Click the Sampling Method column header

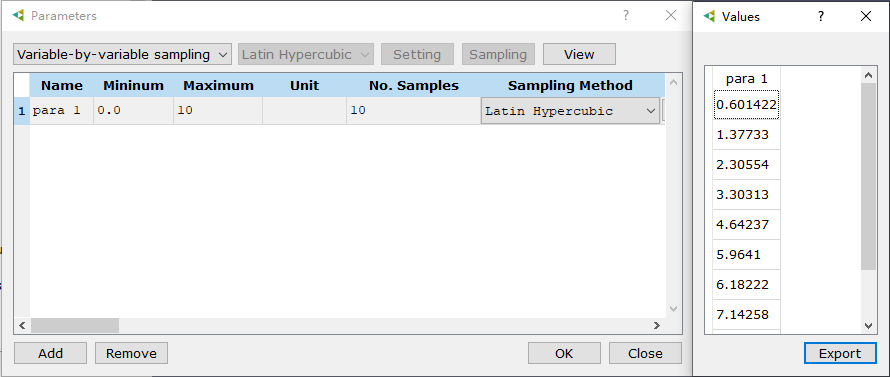(570, 86)
